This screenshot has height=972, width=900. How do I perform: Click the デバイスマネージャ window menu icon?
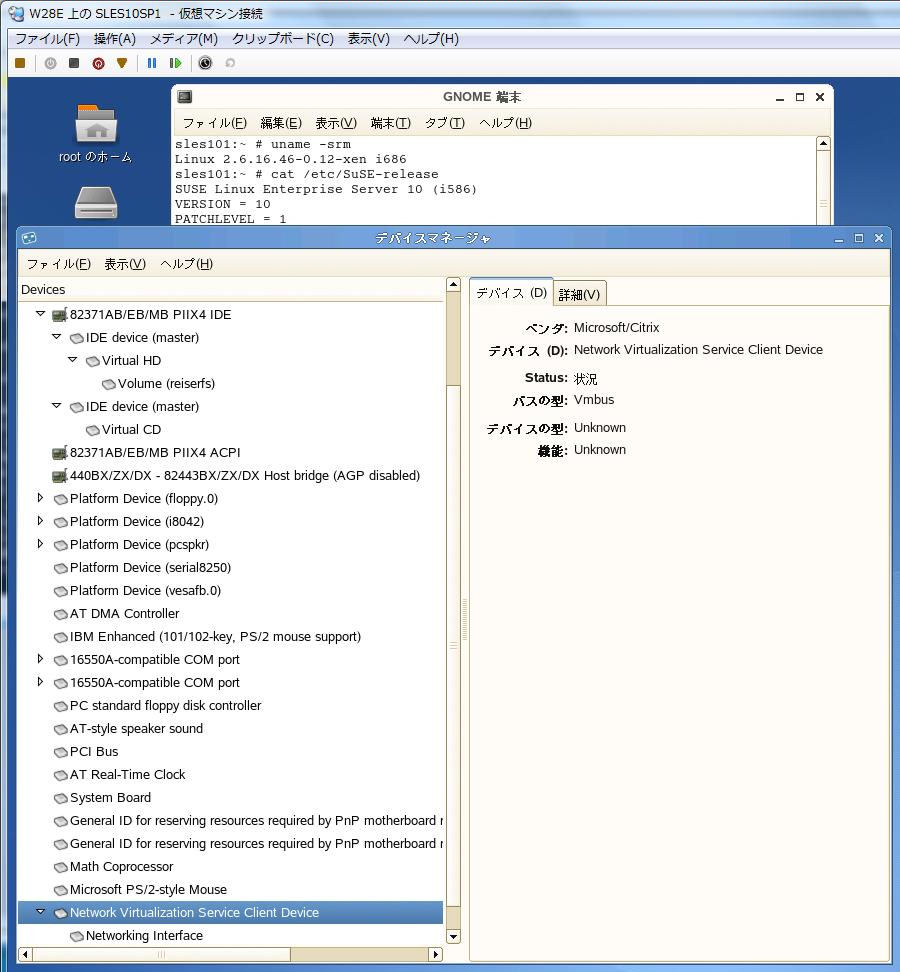point(29,238)
